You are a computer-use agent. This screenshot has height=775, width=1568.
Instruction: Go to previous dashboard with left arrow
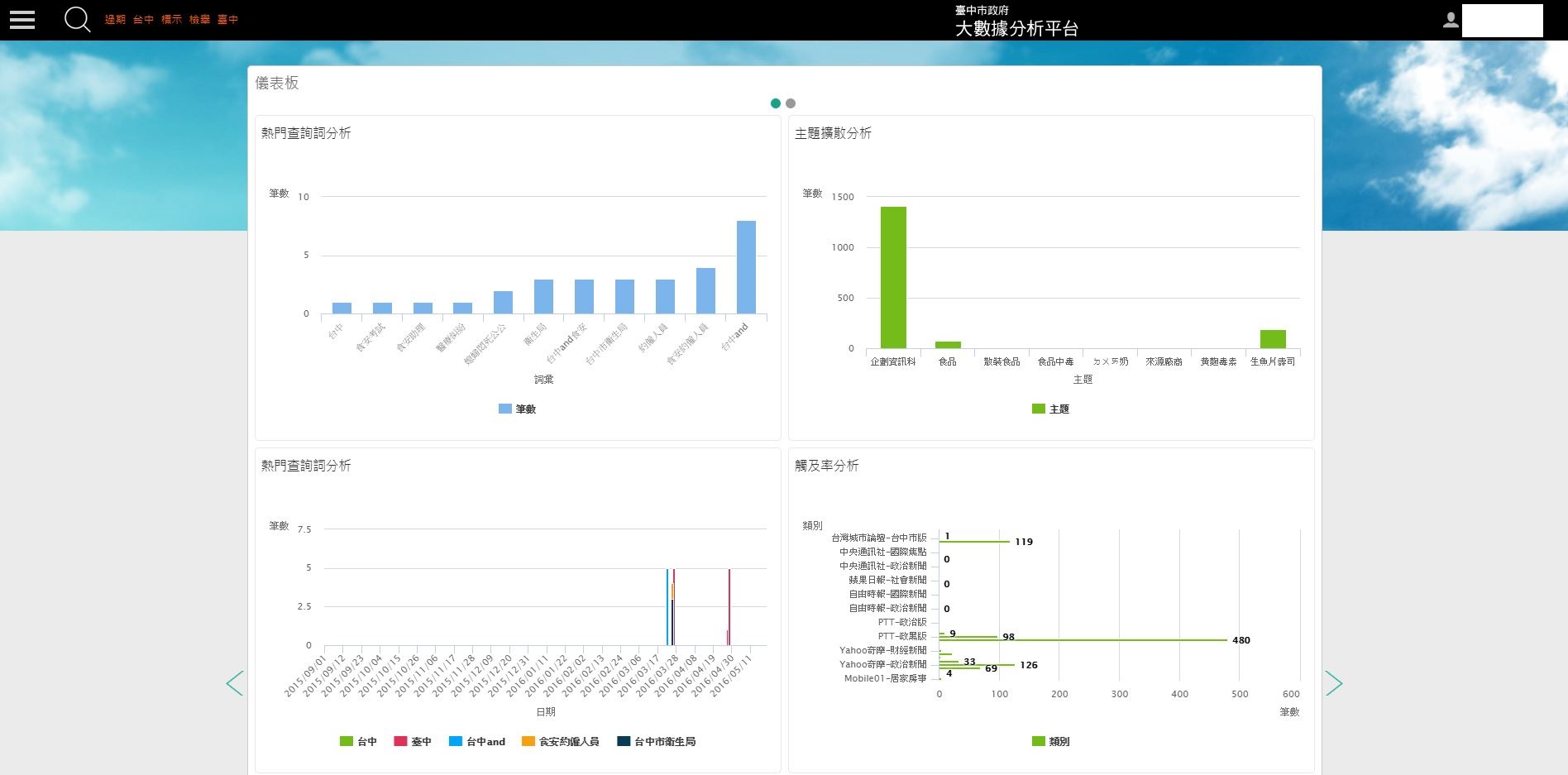(235, 683)
